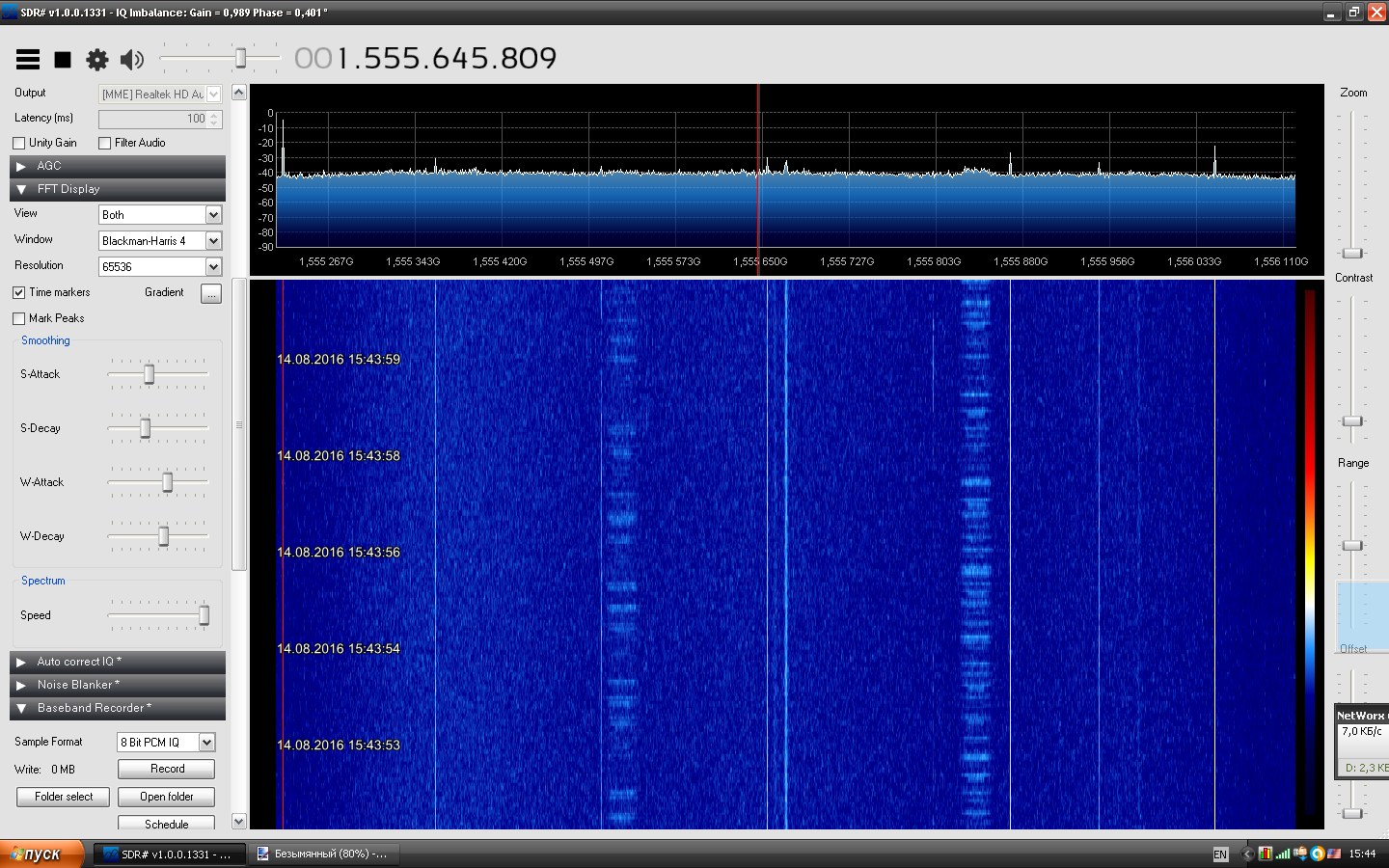Mute audio with the speaker icon
The image size is (1389, 868).
132,60
